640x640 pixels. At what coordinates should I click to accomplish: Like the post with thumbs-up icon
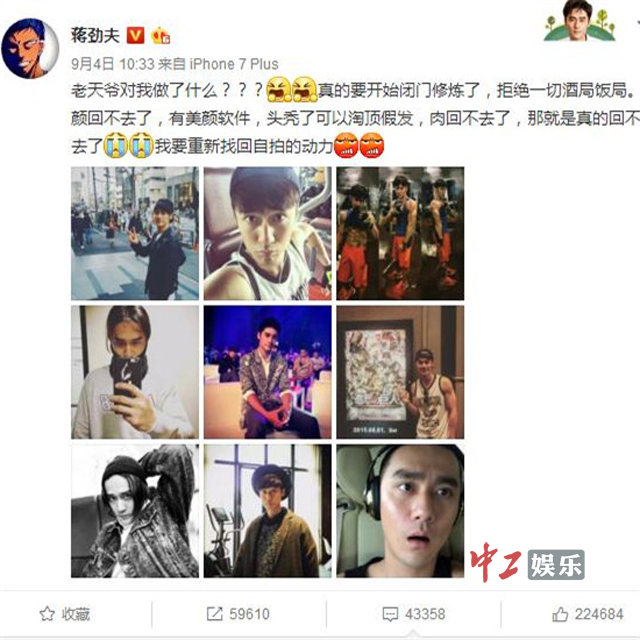pyautogui.click(x=560, y=614)
